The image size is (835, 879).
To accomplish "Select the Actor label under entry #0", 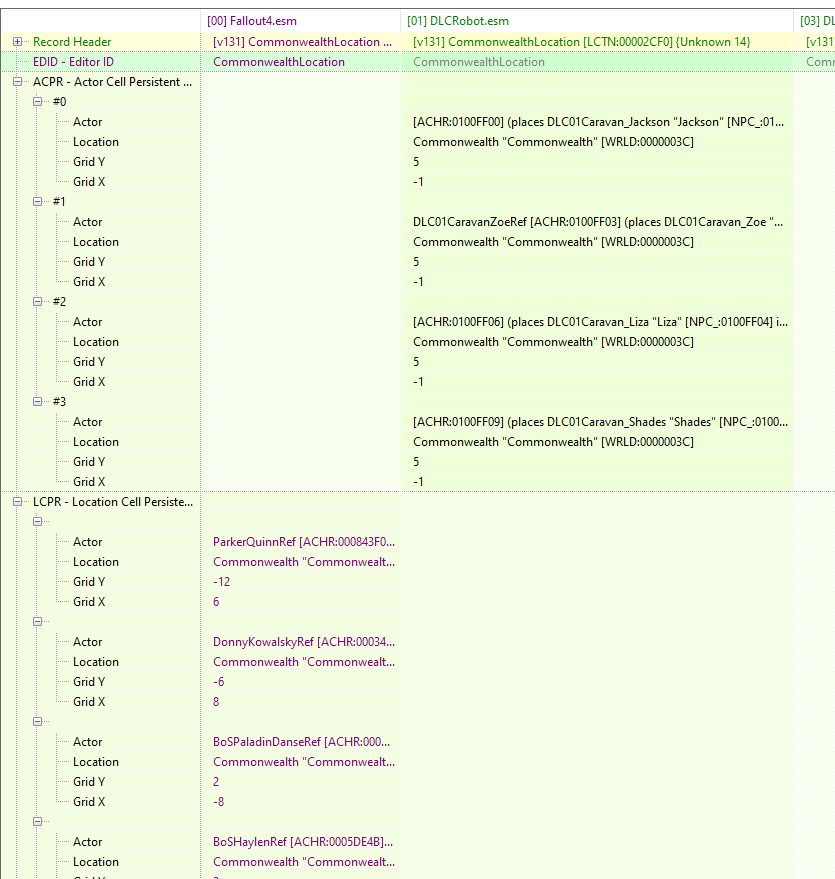I will click(x=87, y=122).
